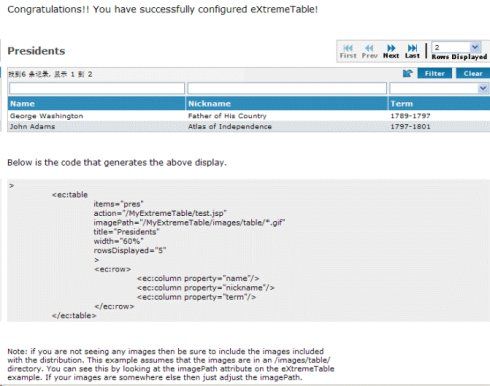Click the 1797-1801 term cell
The image size is (490, 386).
410,127
